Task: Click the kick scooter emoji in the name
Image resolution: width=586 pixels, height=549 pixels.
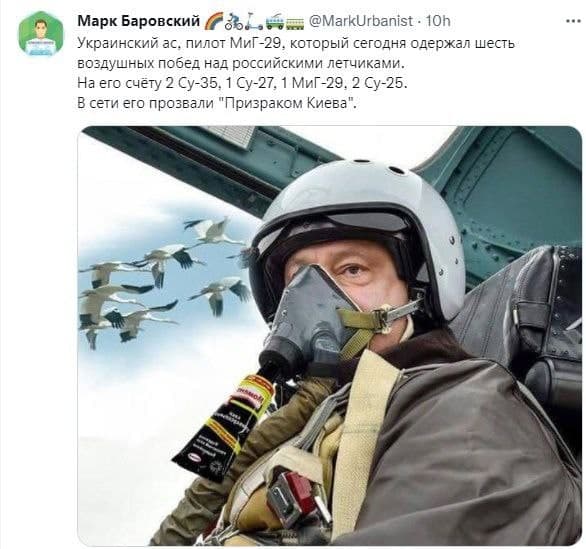Action: click(254, 22)
